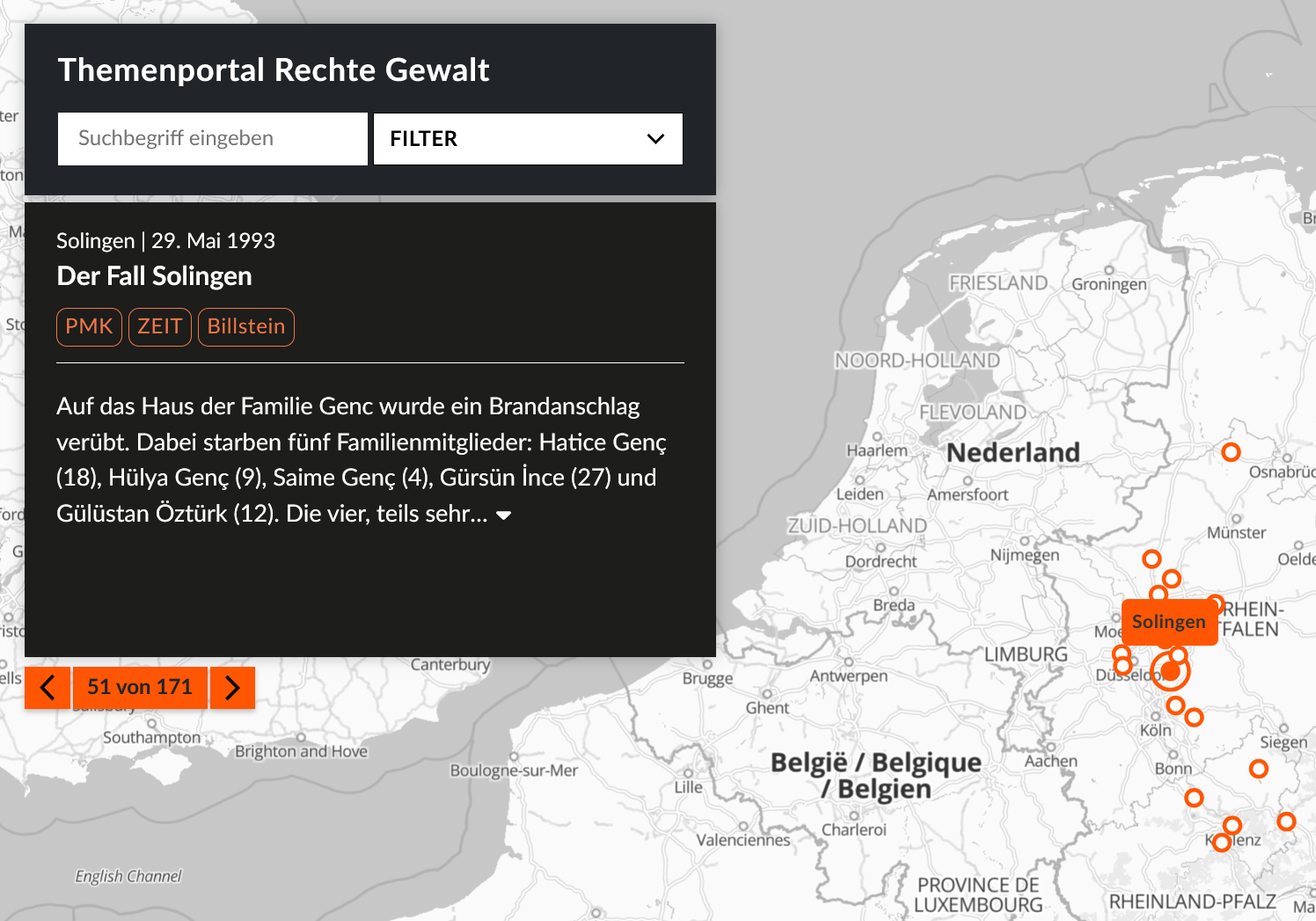Go to the previous case entry
1316x921 pixels.
click(48, 687)
